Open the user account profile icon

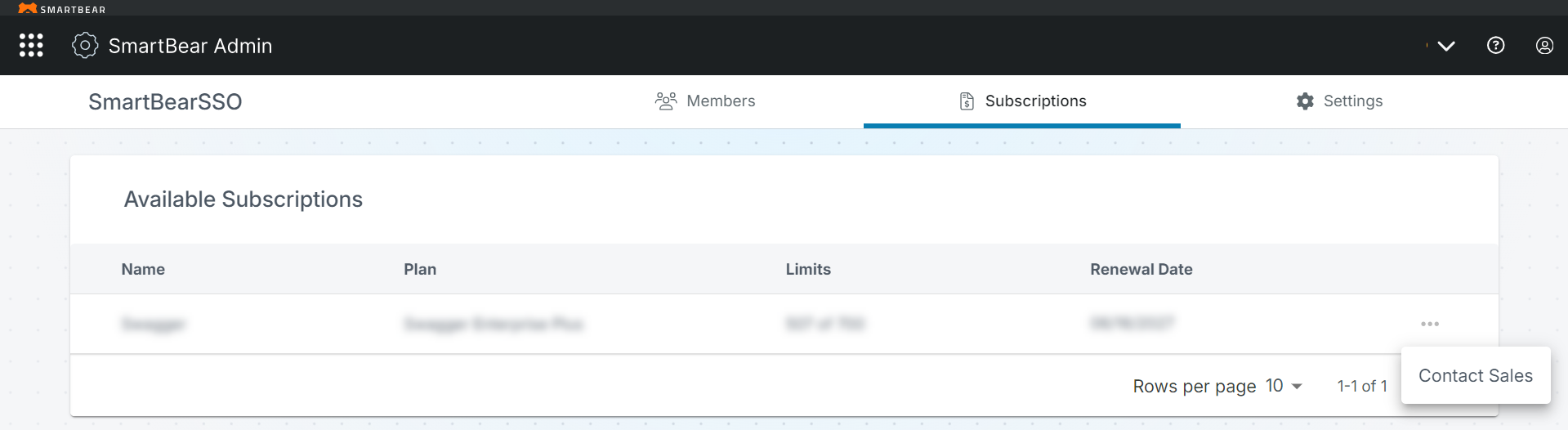point(1544,46)
